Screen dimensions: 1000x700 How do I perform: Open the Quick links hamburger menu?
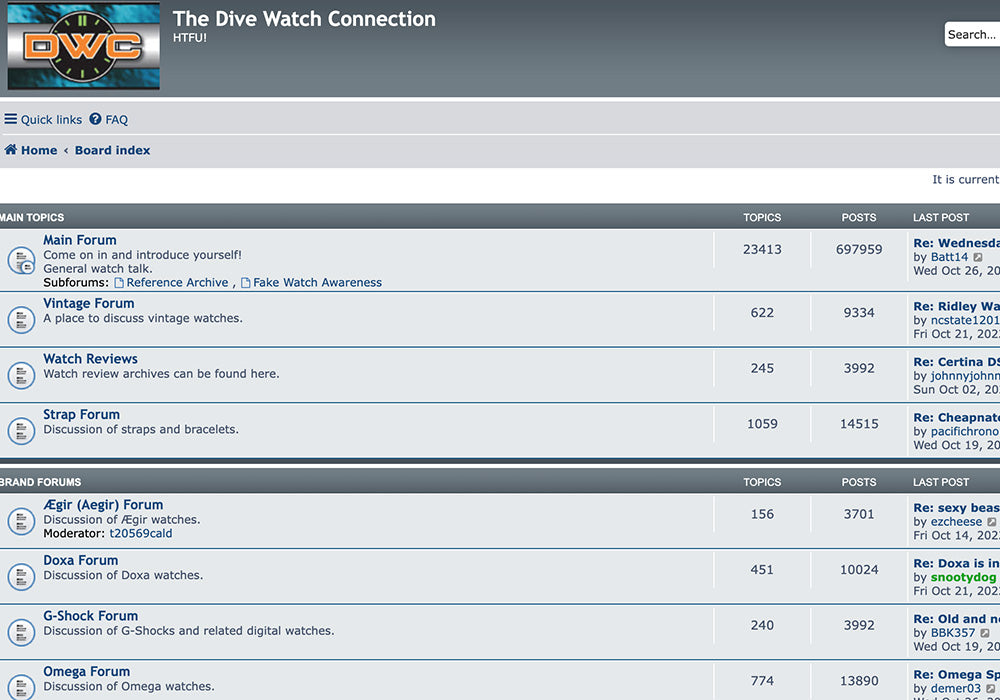click(x=43, y=119)
